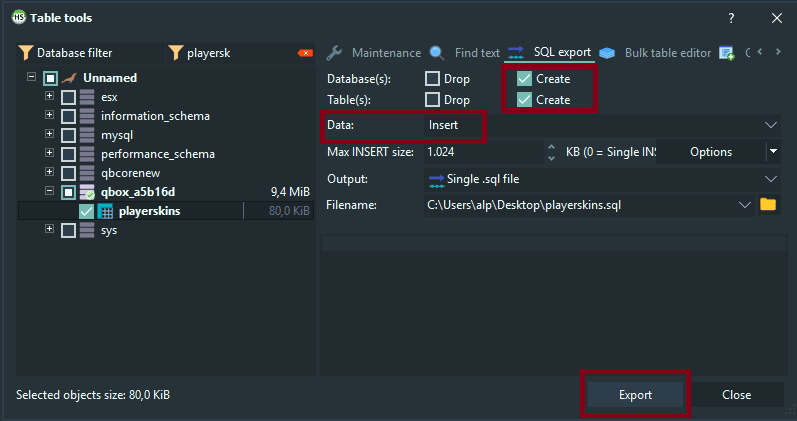Click the qbcorenew database icon
Image resolution: width=797 pixels, height=421 pixels.
pos(87,173)
